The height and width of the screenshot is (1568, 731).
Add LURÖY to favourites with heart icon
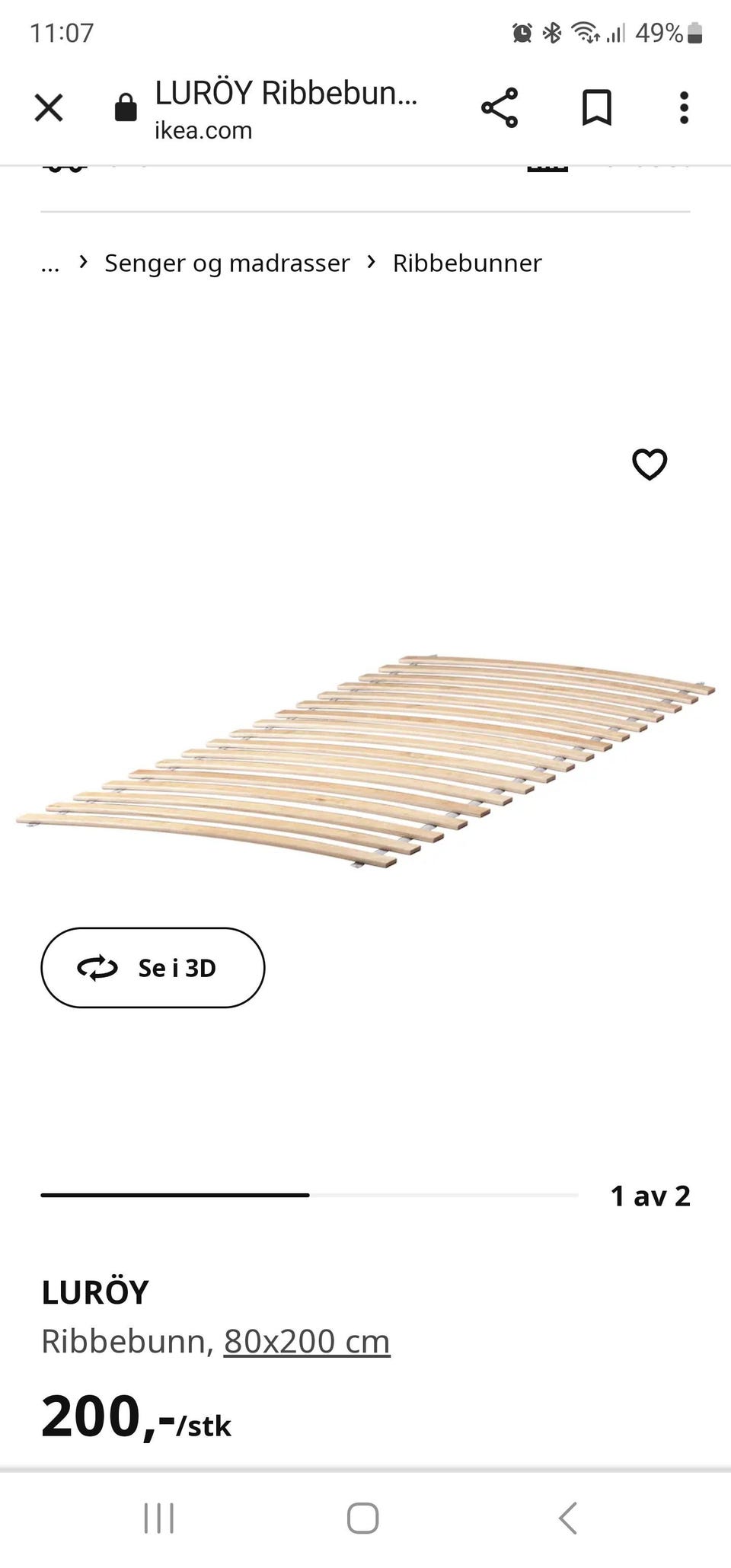pos(650,464)
